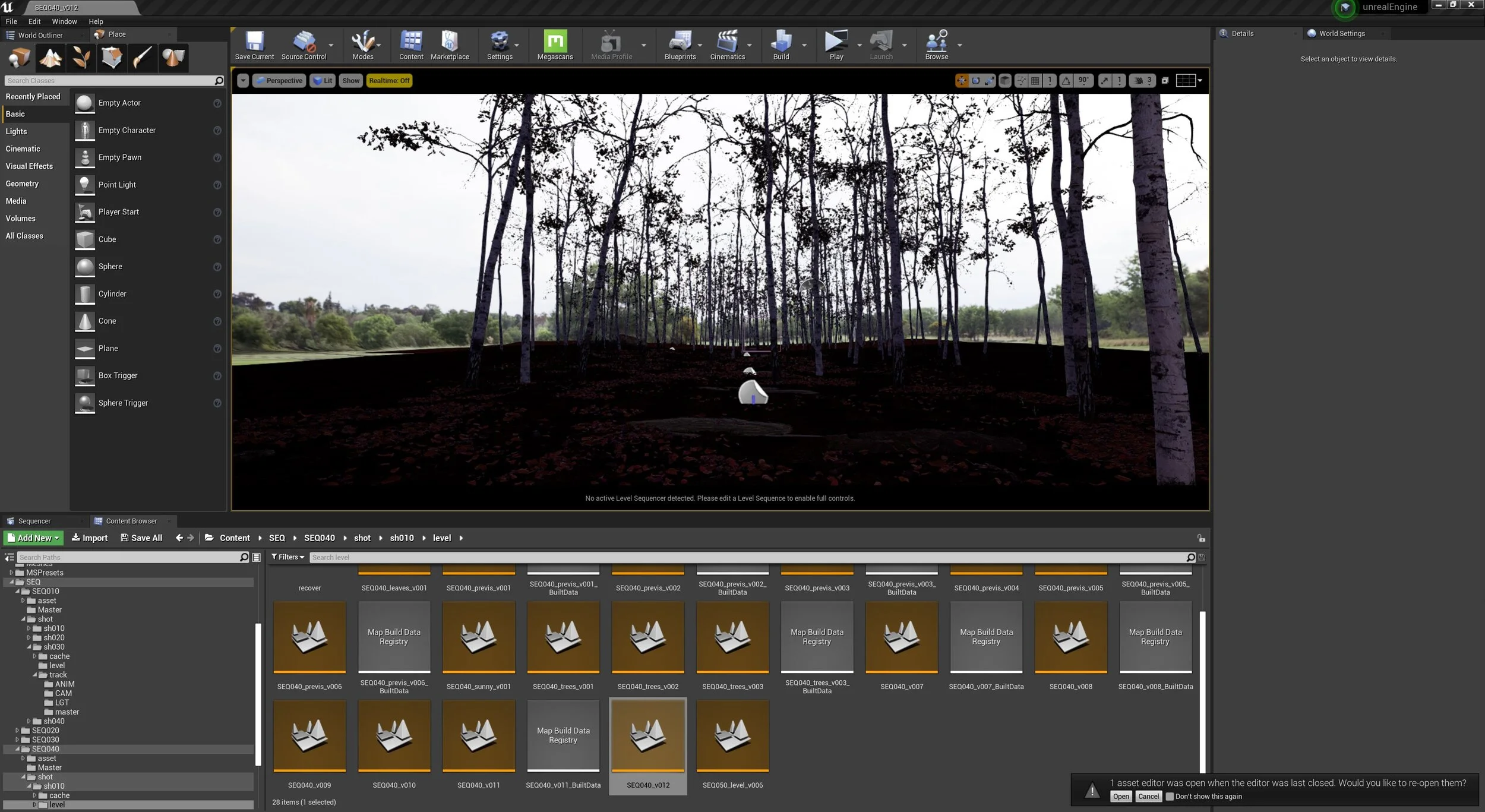Open the Cinematics toolbar icon

[x=727, y=45]
